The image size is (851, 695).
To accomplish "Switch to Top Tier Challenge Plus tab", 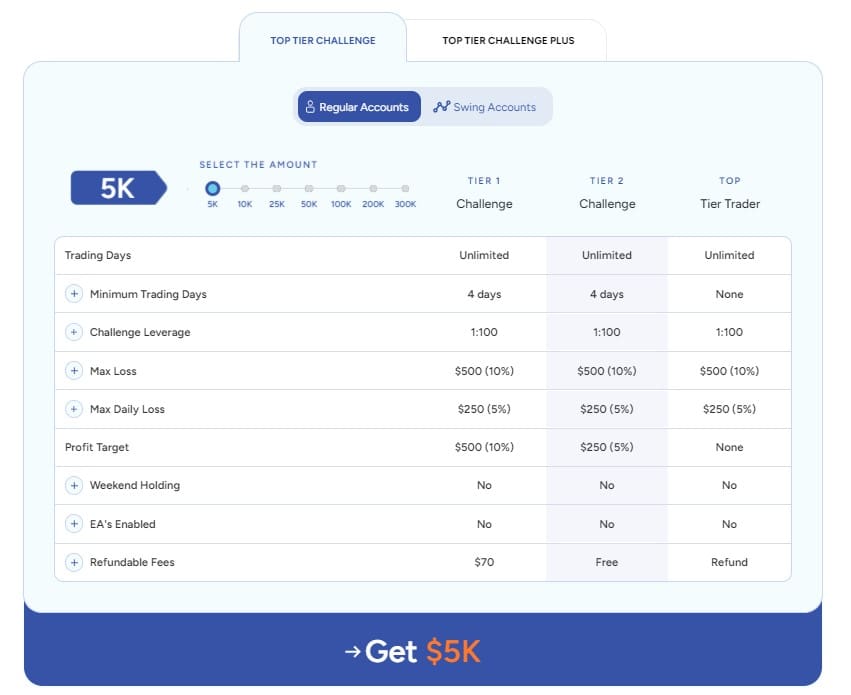I will [x=508, y=41].
